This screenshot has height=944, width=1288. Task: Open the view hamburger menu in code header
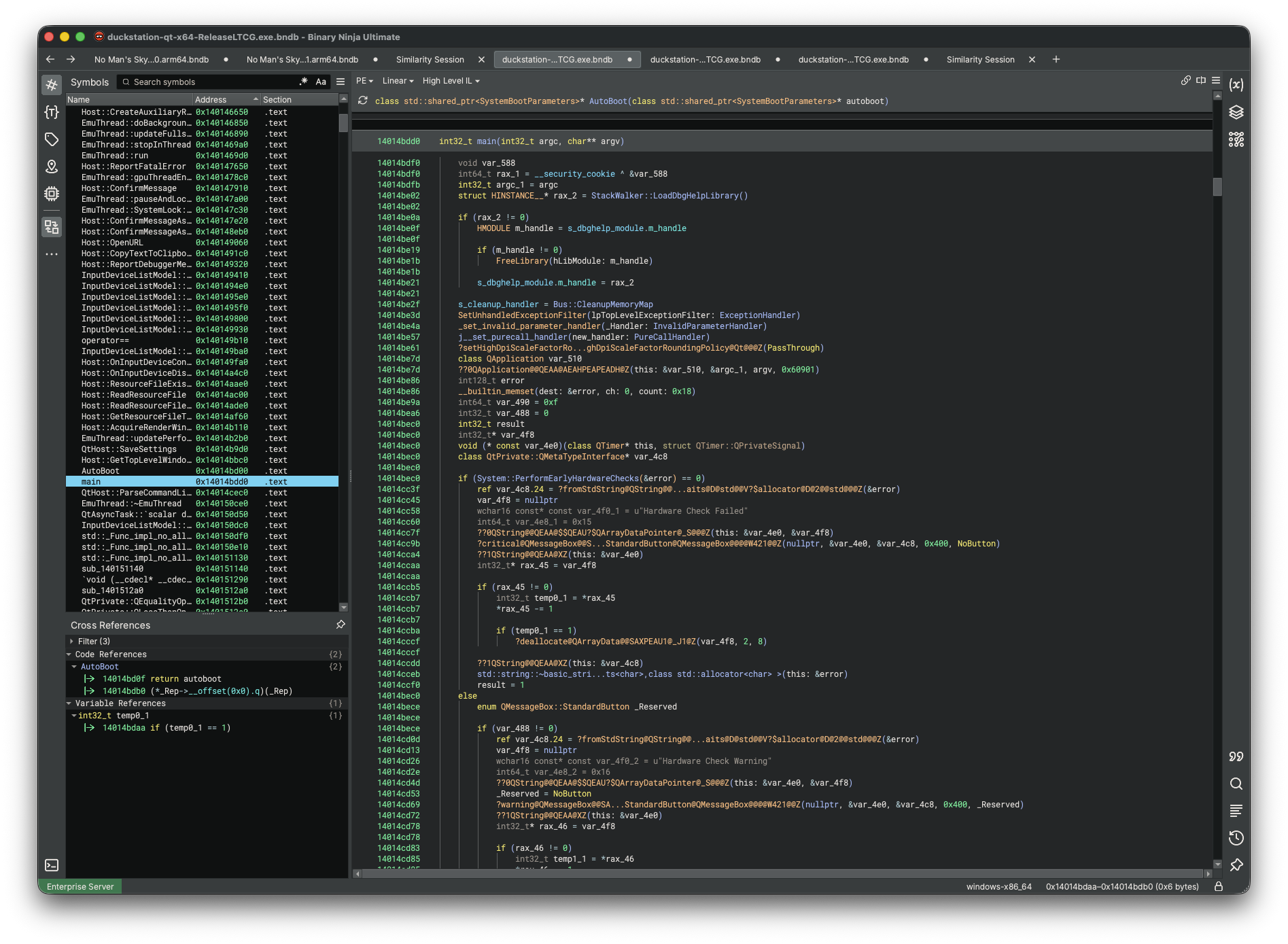(x=1216, y=80)
